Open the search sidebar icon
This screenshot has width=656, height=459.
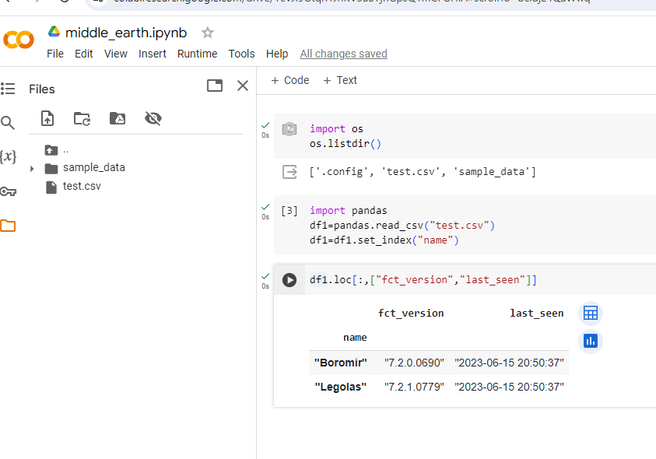click(8, 123)
